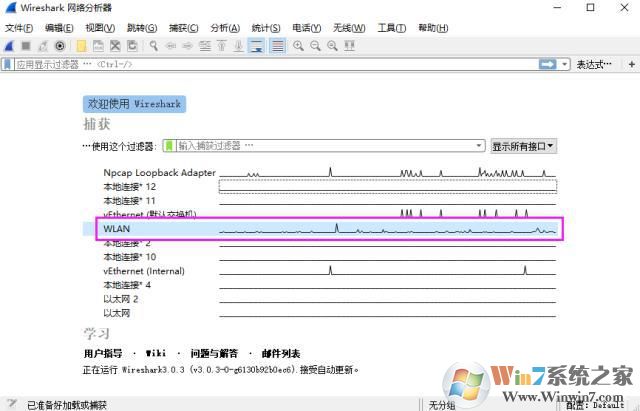Click the restart capture icon
Screen dimensions: 640x411
[43, 46]
